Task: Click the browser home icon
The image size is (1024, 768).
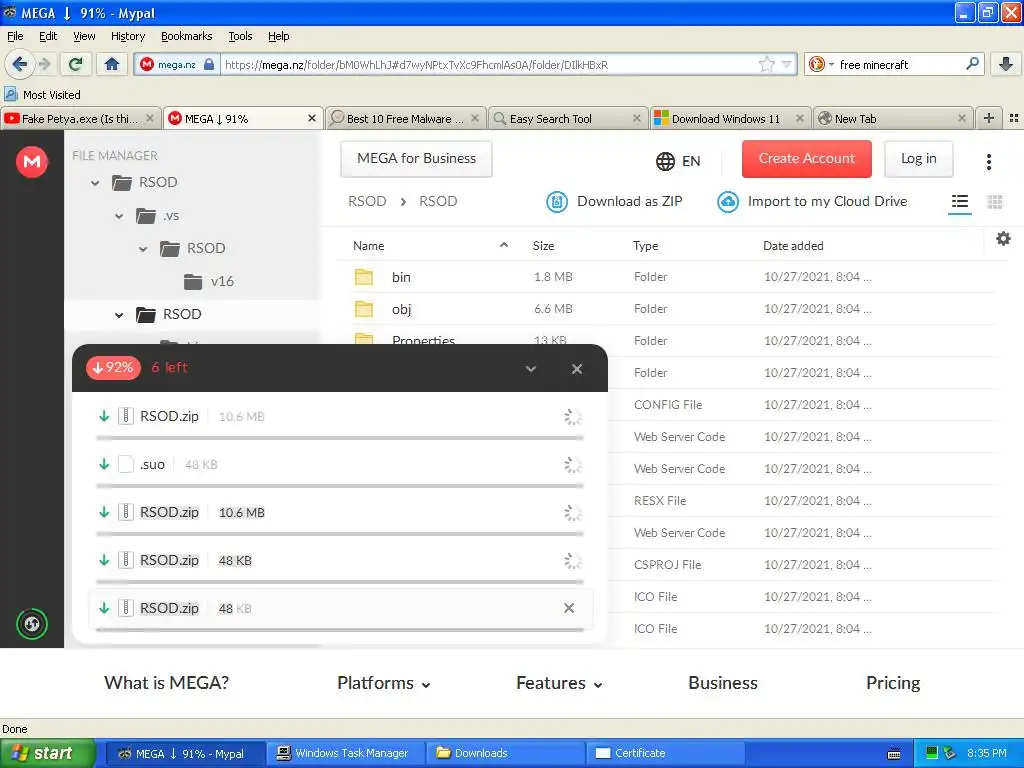Action: pos(112,64)
